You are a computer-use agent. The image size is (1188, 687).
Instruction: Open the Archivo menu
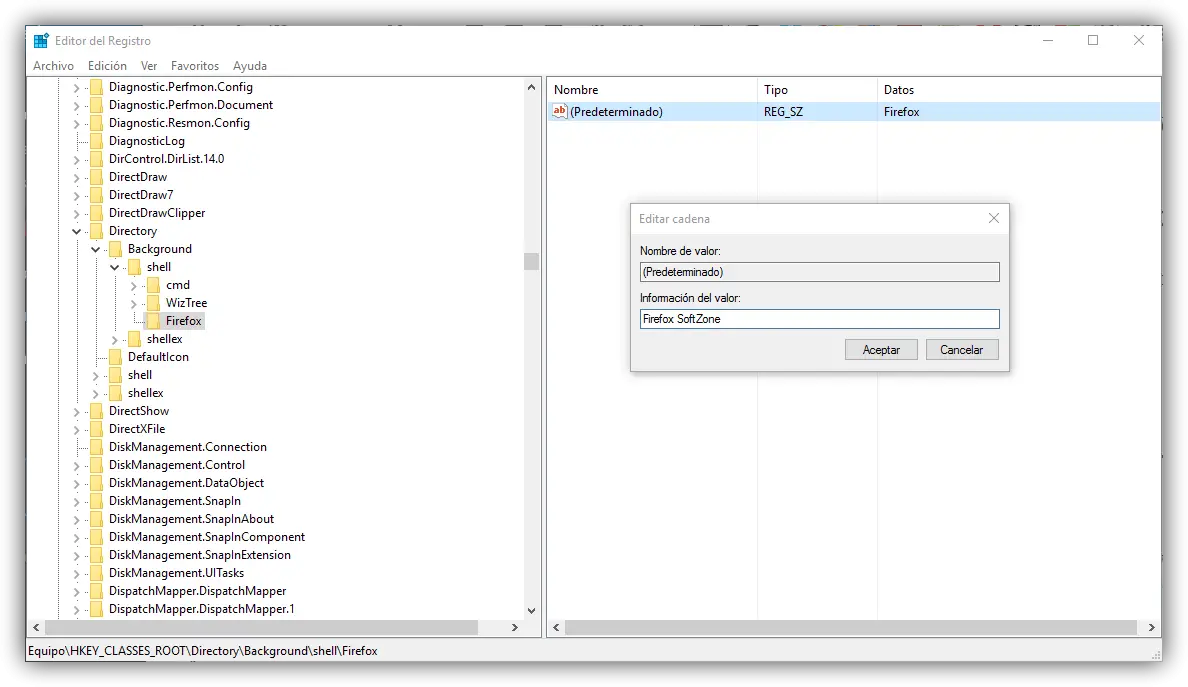53,66
